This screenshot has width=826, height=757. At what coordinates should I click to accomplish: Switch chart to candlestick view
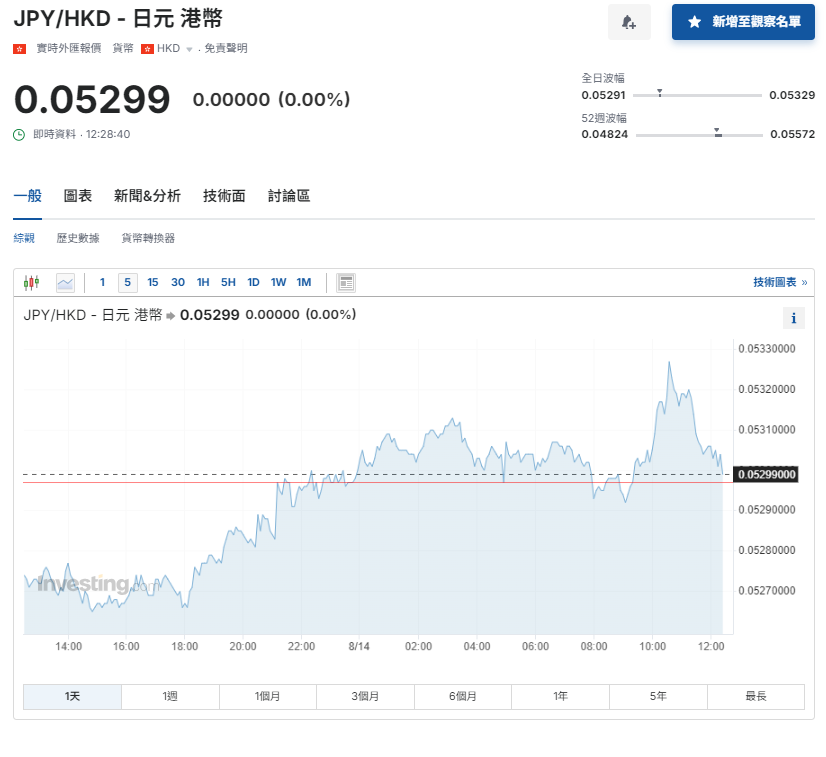click(31, 283)
